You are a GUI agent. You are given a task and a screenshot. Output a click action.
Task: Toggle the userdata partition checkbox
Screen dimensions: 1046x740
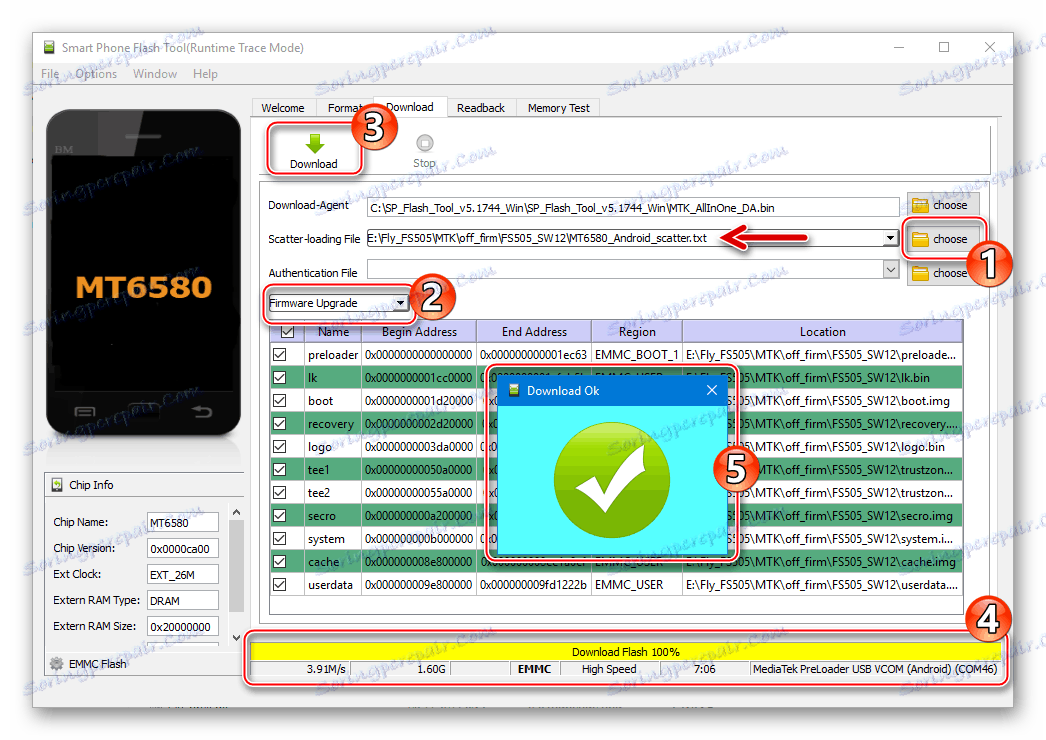(280, 585)
